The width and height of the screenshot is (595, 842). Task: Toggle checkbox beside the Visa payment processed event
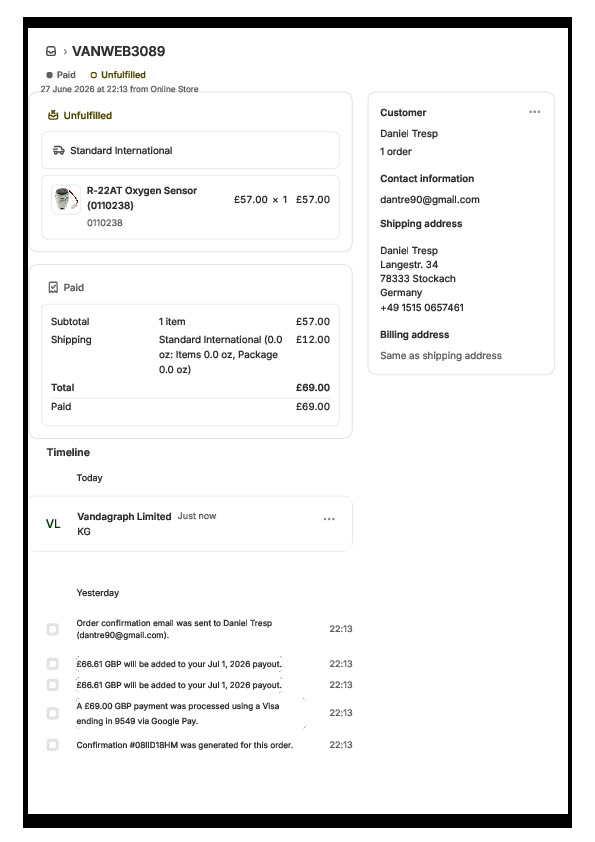(53, 713)
